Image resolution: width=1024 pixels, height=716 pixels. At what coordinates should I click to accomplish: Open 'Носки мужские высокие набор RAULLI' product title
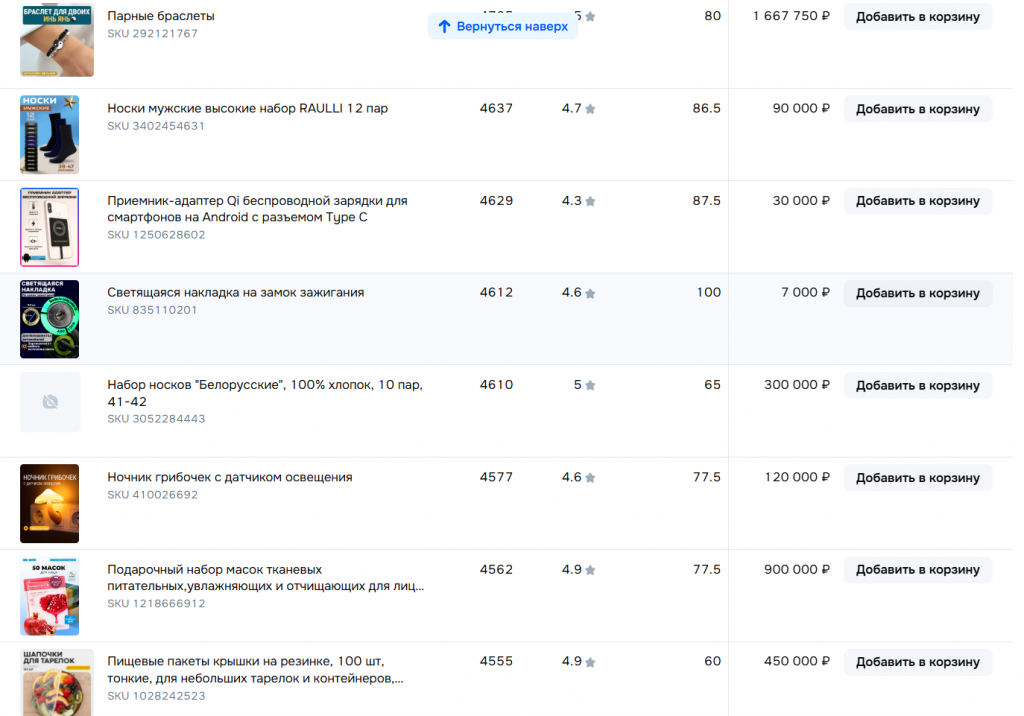[247, 108]
